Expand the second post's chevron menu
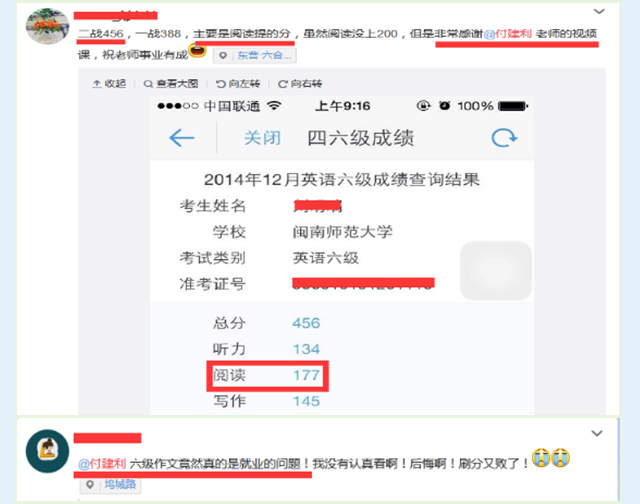This screenshot has width=640, height=504. (597, 433)
